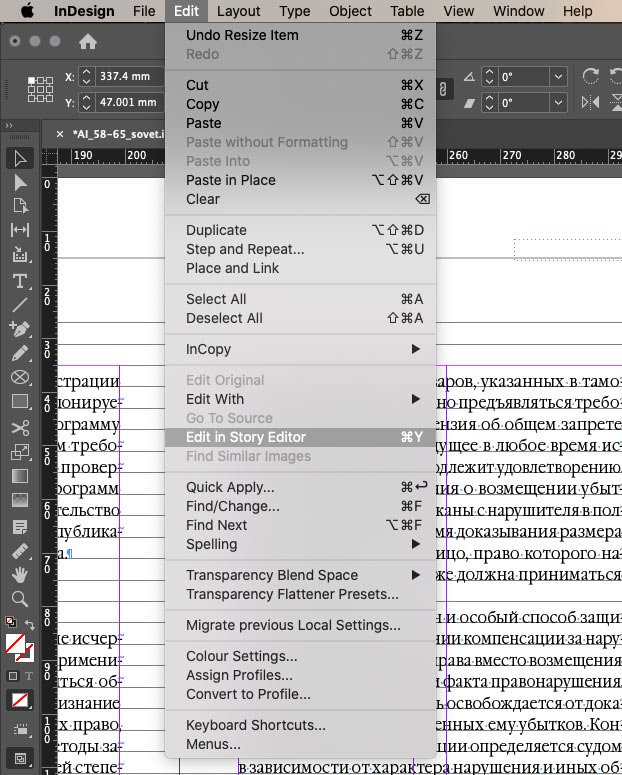The width and height of the screenshot is (622, 775).
Task: Choose Step and Repeat…
Action: 300,249
